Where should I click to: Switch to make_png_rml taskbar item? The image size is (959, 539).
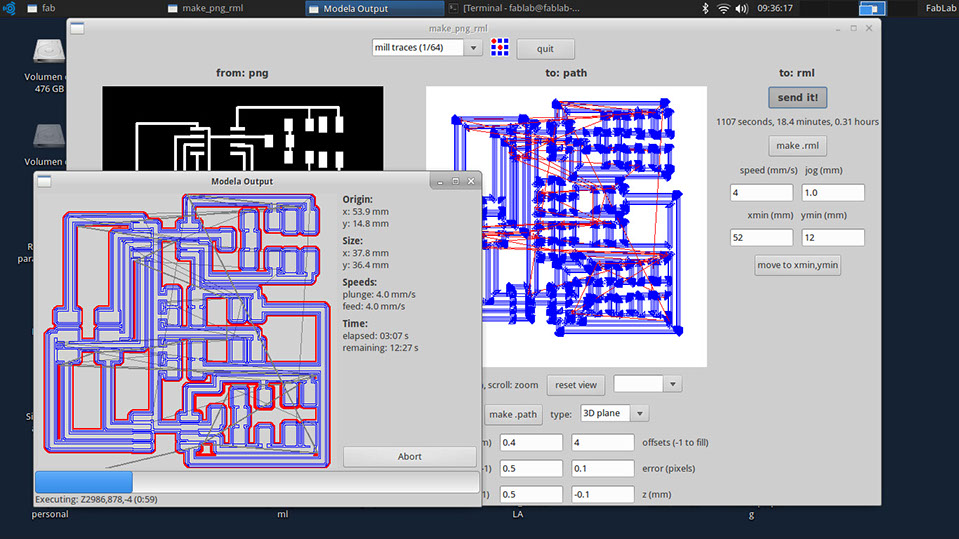(x=206, y=8)
